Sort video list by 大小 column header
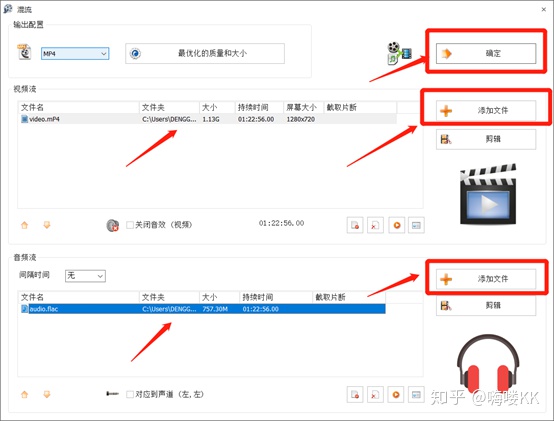The width and height of the screenshot is (554, 421). tap(217, 107)
